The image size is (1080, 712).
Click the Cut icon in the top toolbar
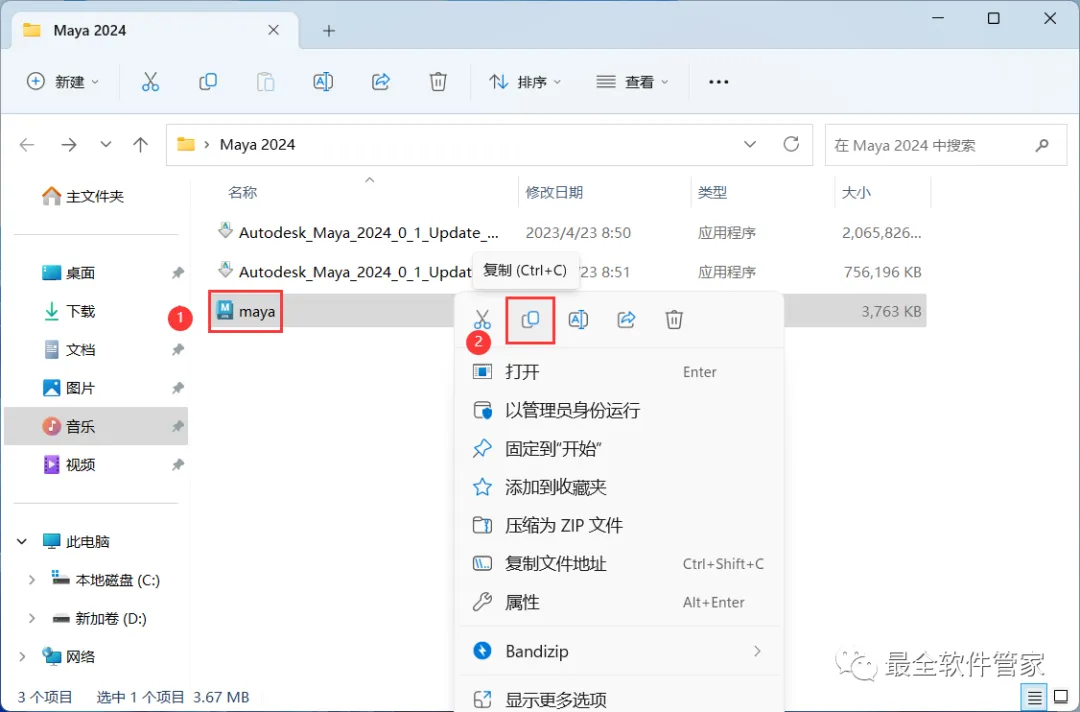coord(150,82)
